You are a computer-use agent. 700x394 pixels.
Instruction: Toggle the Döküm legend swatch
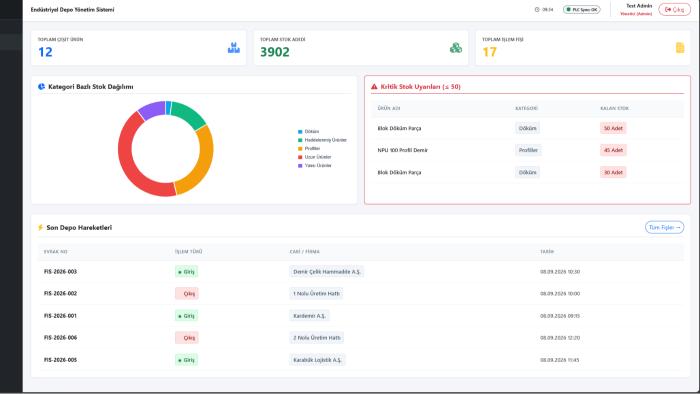point(300,132)
